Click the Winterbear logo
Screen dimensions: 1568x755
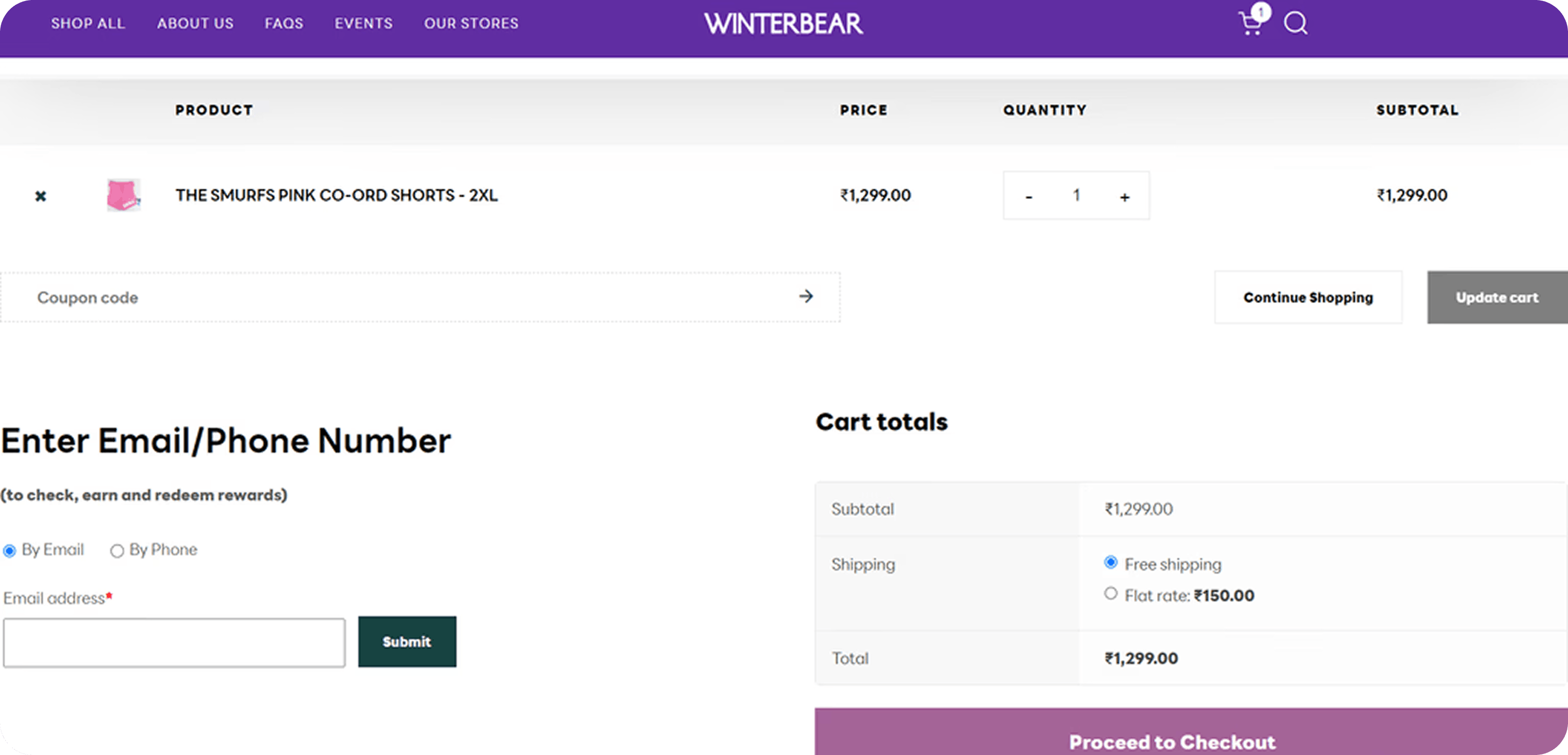(x=783, y=24)
